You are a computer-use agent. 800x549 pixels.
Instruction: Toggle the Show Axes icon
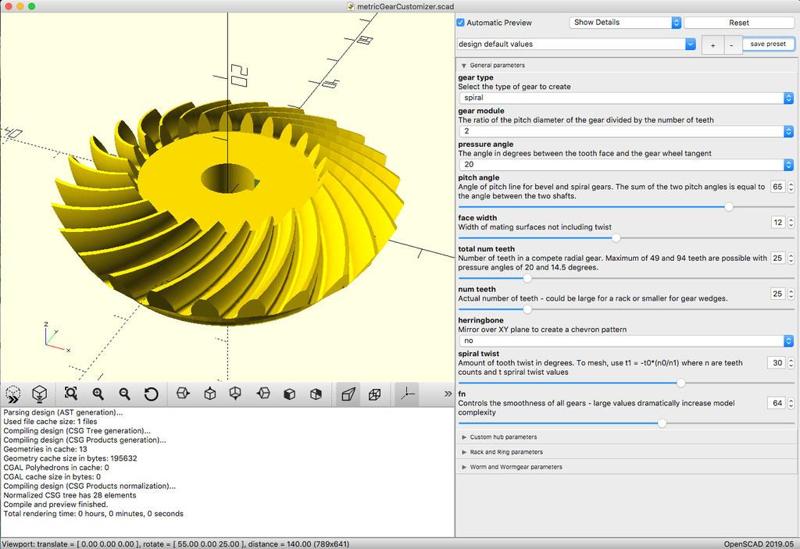[x=407, y=394]
